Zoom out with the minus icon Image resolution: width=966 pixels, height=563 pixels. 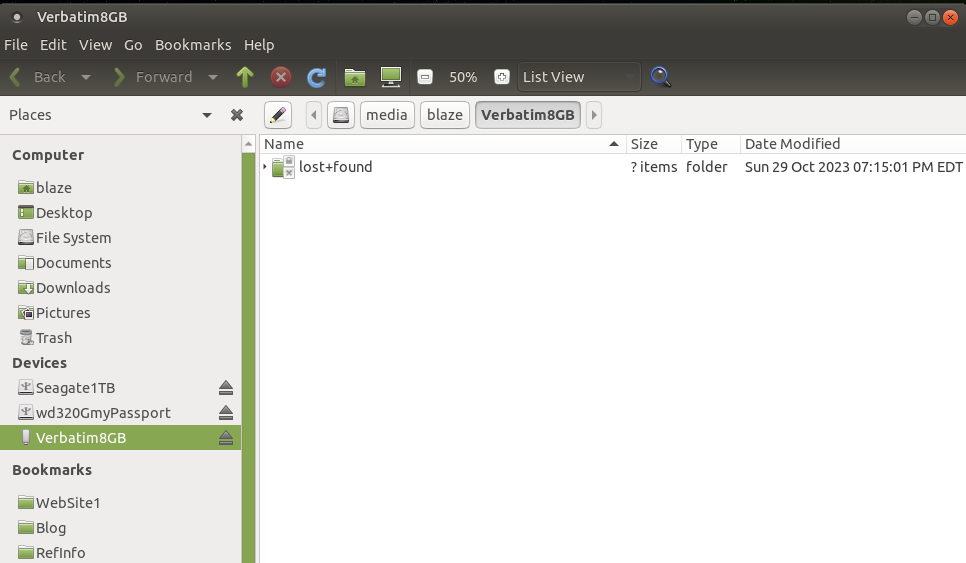(x=425, y=77)
